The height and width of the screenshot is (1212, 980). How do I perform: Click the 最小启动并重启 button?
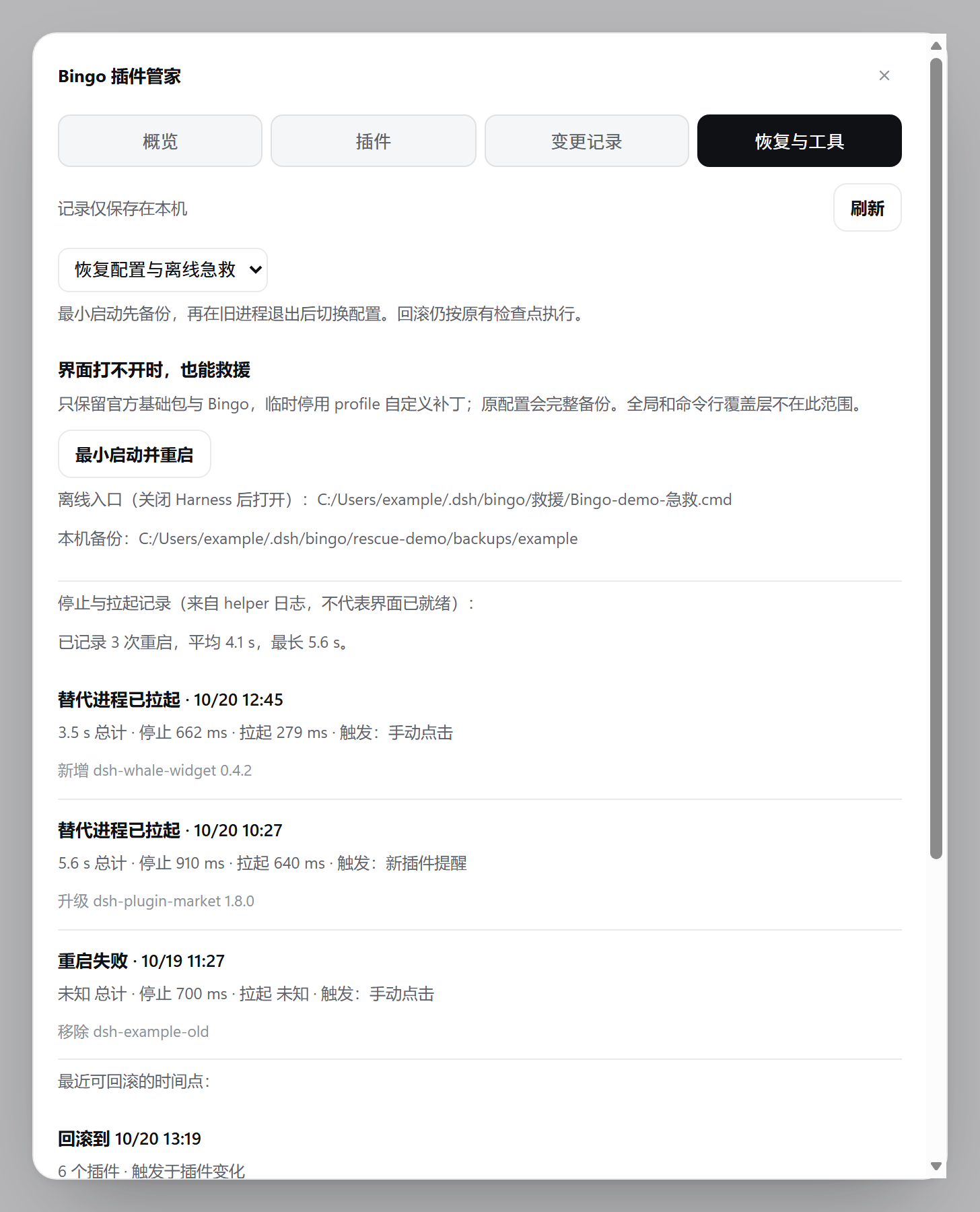135,454
